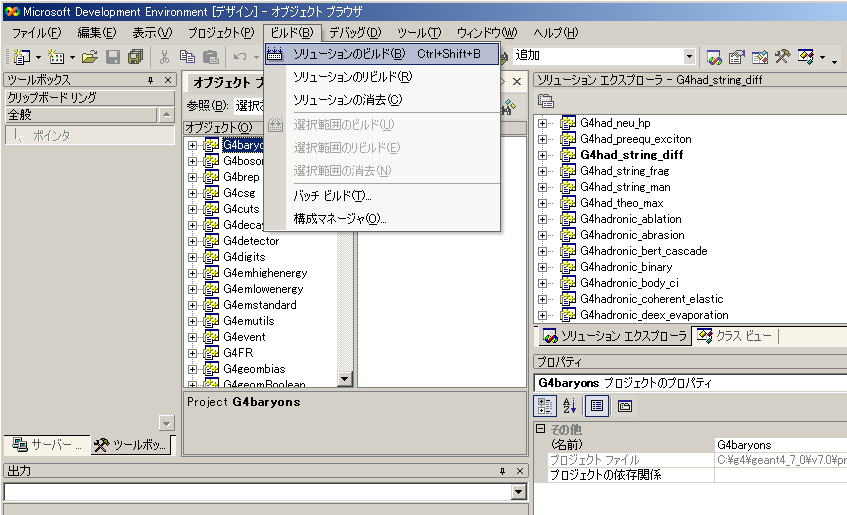
Task: Click the (名前) property value G4baryons
Action: pyautogui.click(x=780, y=445)
